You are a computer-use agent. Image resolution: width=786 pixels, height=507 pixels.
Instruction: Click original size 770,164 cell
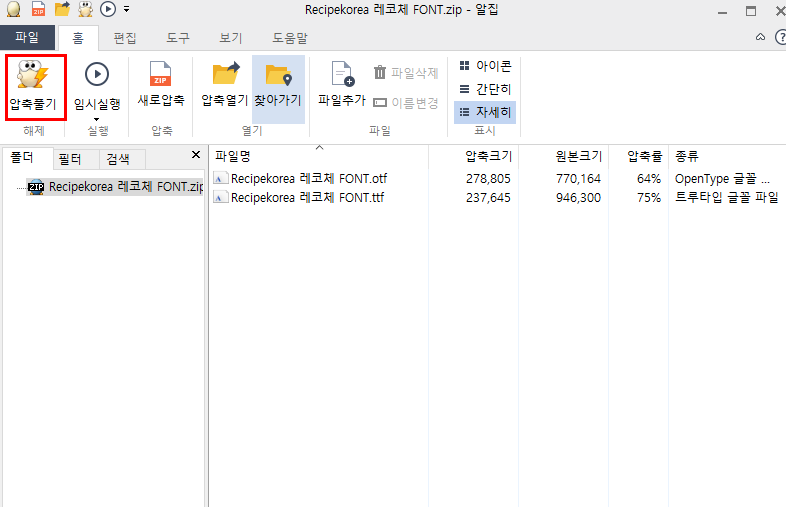coord(578,179)
